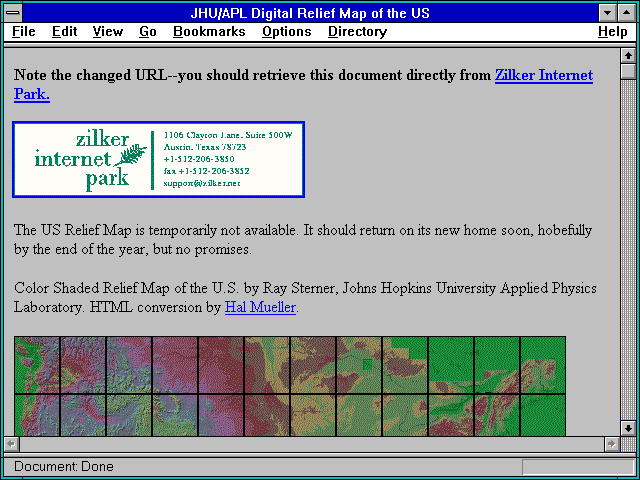Image resolution: width=640 pixels, height=480 pixels.
Task: Maximize the window with the up arrow
Action: point(626,13)
